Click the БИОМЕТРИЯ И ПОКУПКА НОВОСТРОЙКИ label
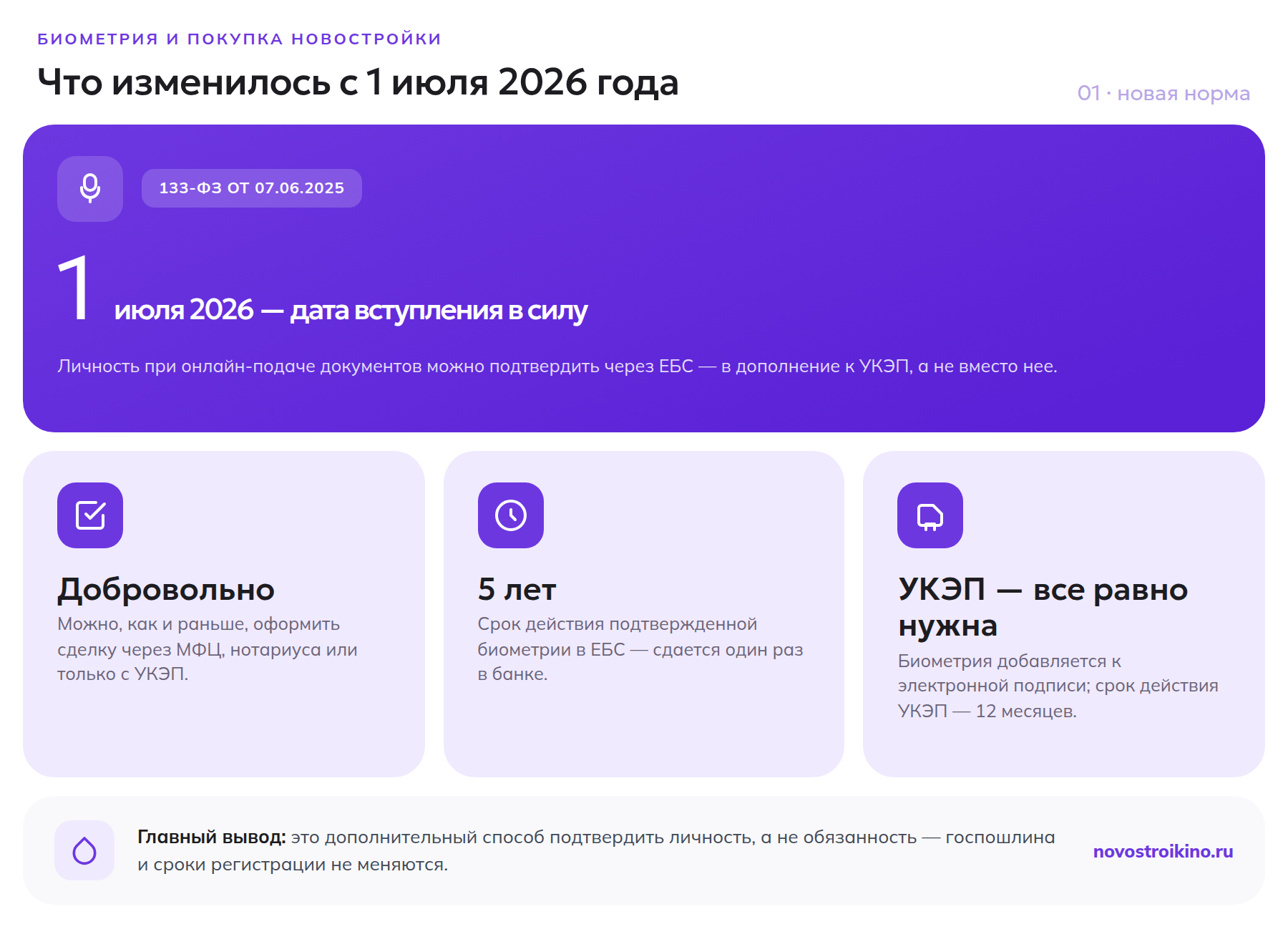1288x952 pixels. [240, 39]
